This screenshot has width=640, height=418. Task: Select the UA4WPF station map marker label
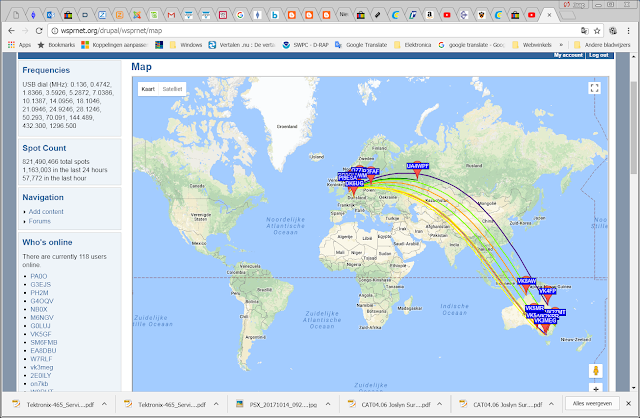pyautogui.click(x=417, y=166)
